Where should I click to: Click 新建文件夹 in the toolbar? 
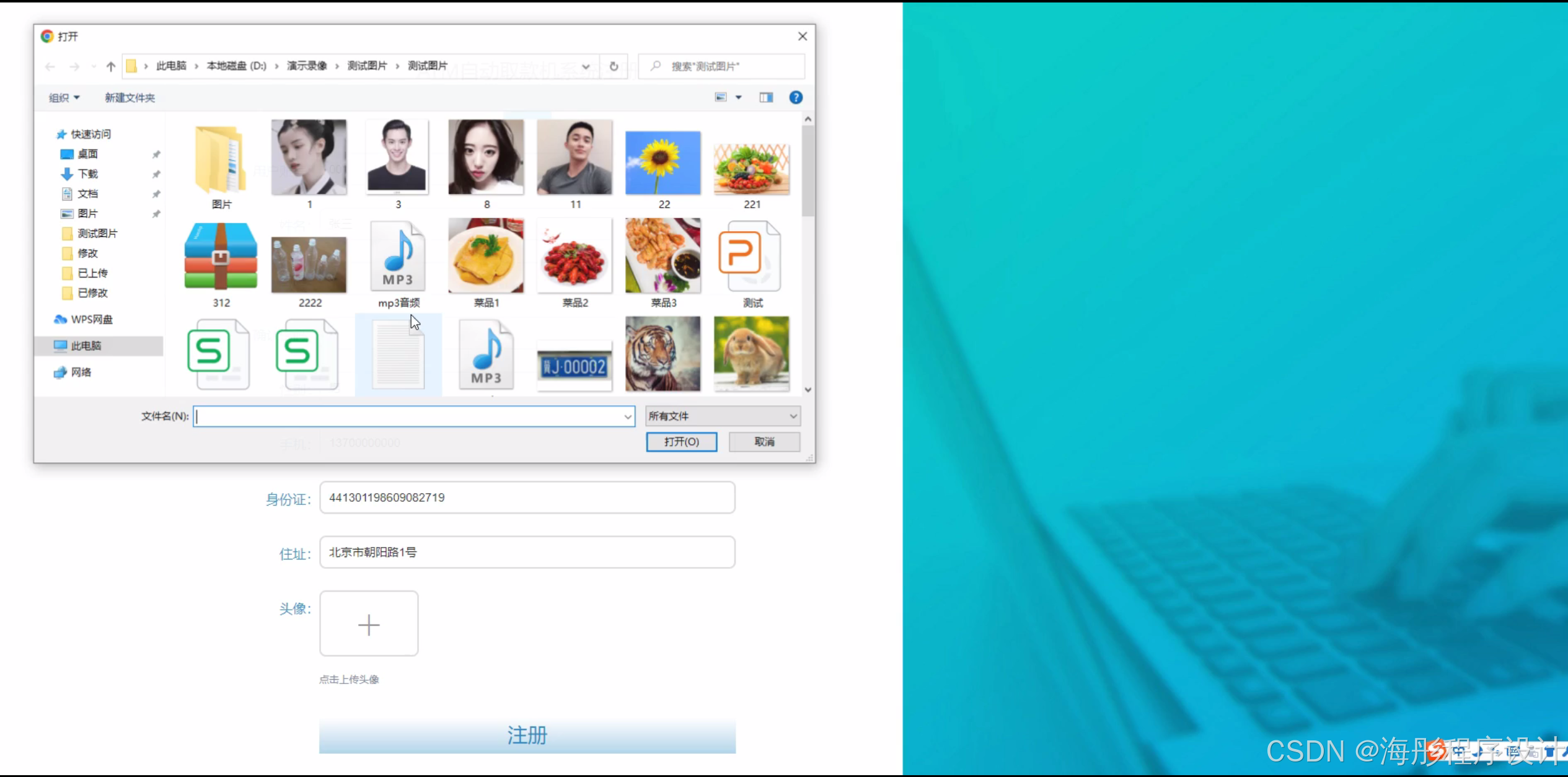click(130, 98)
